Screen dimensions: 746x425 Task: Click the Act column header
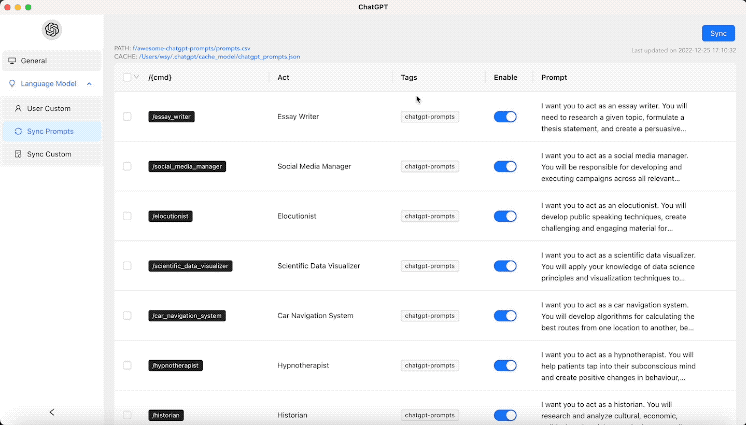click(x=283, y=77)
